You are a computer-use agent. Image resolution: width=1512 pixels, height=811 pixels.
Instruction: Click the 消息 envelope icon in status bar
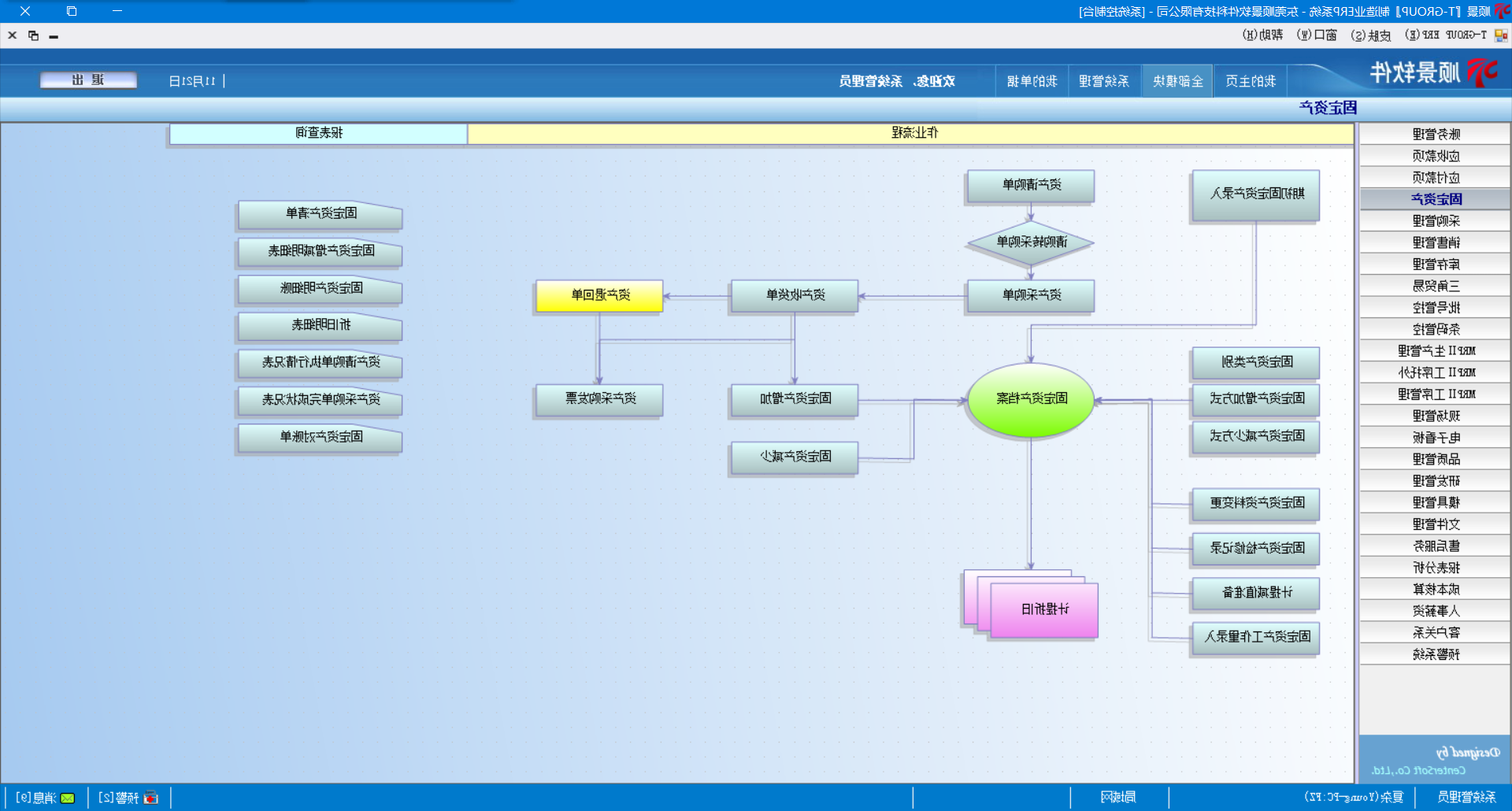pos(68,798)
